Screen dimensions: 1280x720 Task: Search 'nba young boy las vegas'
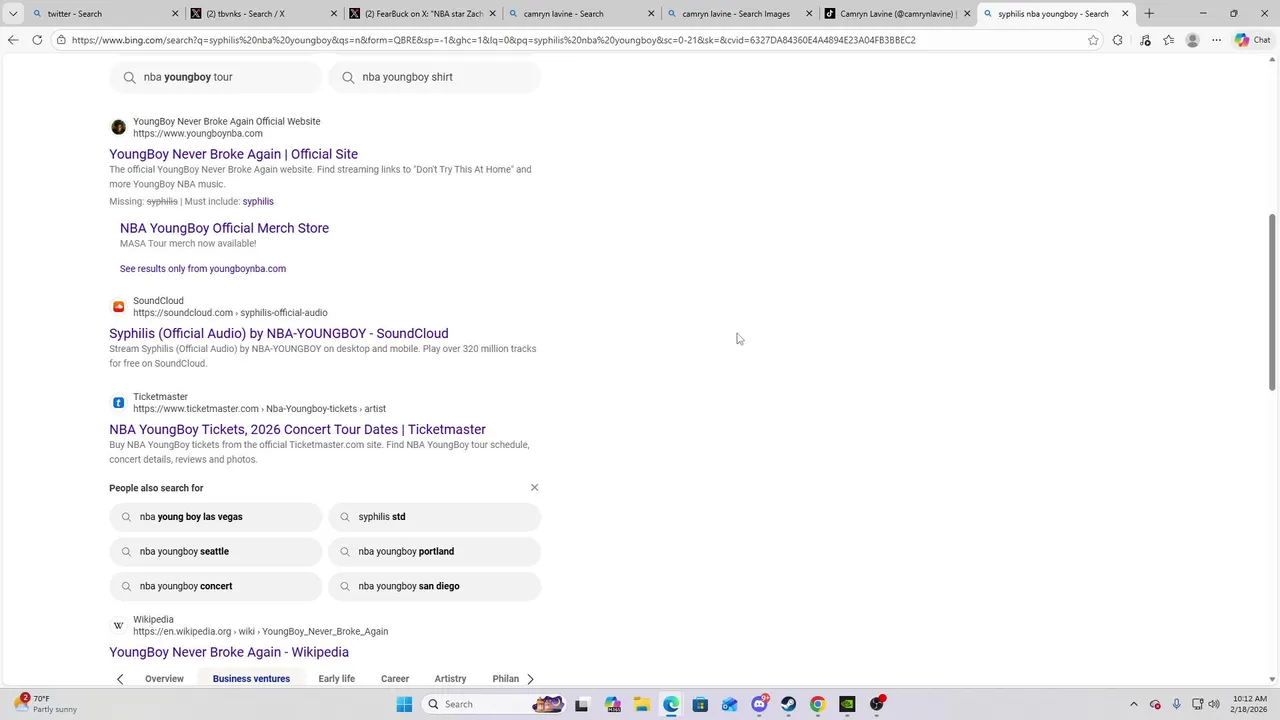tap(216, 517)
